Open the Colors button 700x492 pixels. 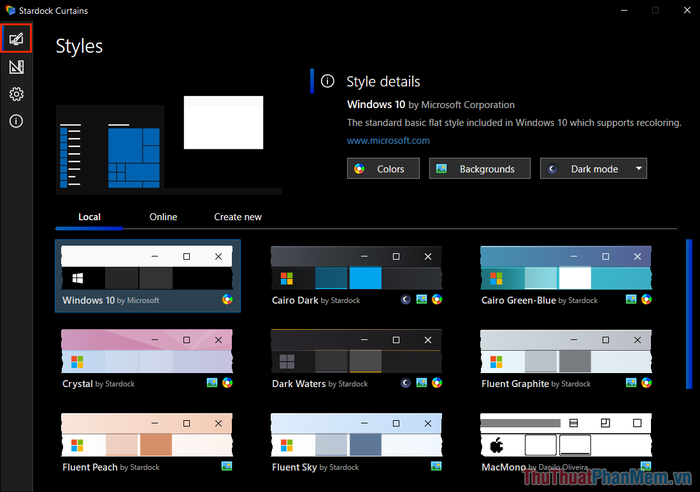(383, 169)
